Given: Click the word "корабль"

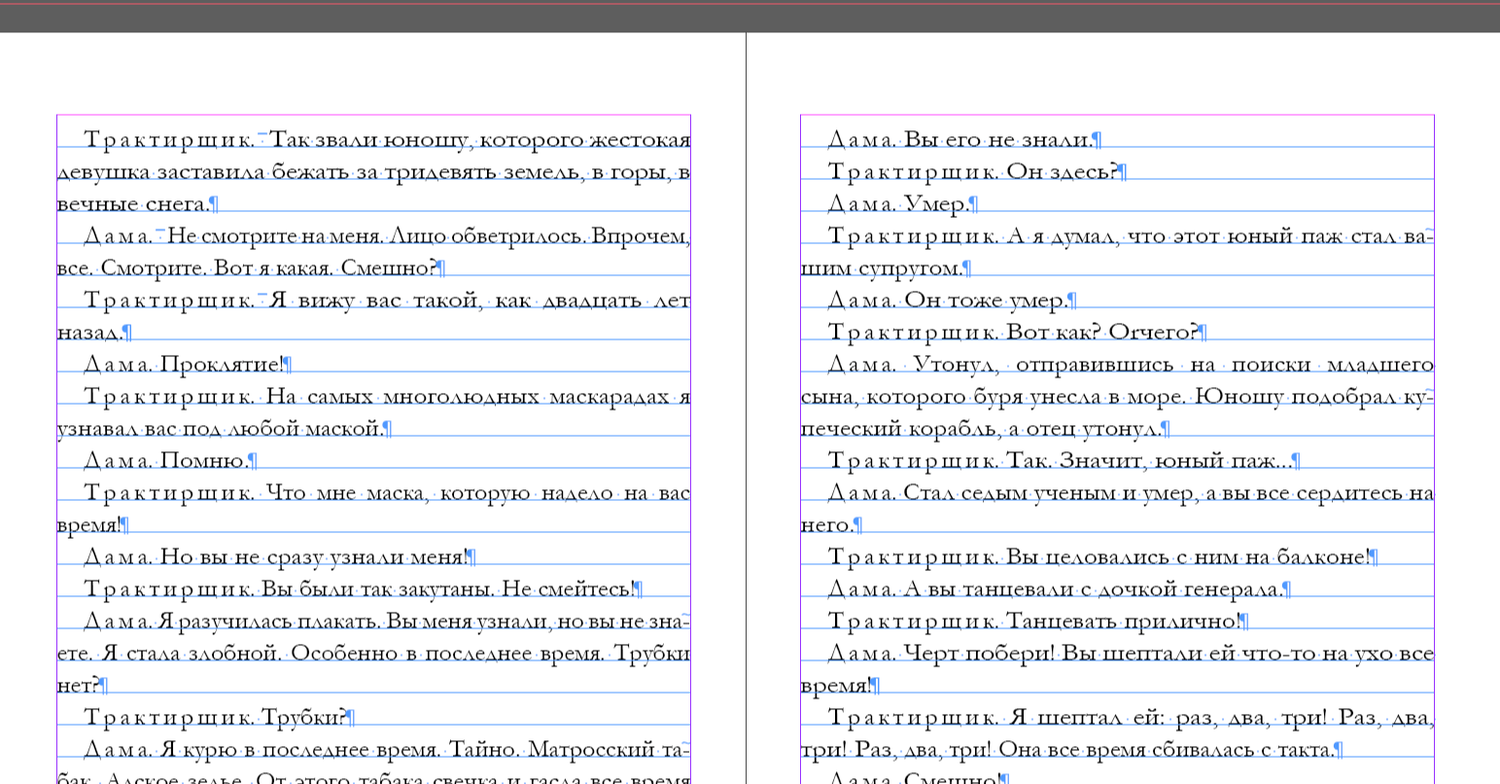Looking at the screenshot, I should [x=953, y=429].
